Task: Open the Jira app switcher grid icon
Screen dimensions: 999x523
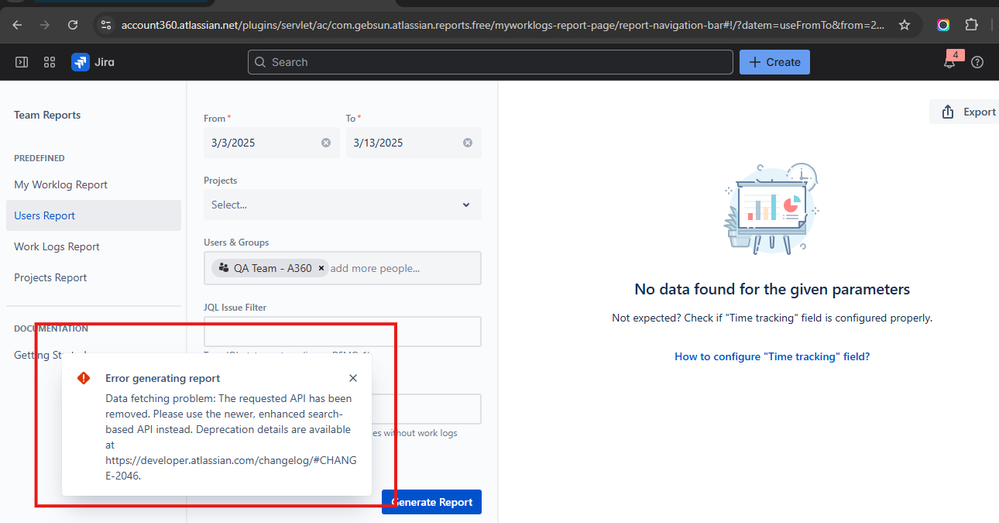Action: tap(49, 62)
